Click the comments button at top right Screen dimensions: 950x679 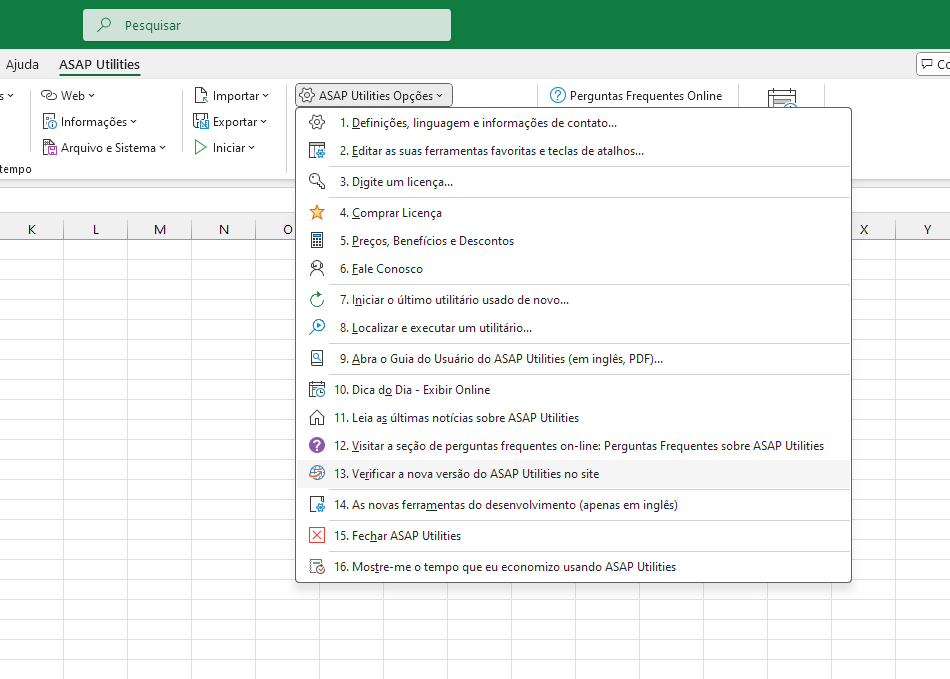(x=933, y=64)
